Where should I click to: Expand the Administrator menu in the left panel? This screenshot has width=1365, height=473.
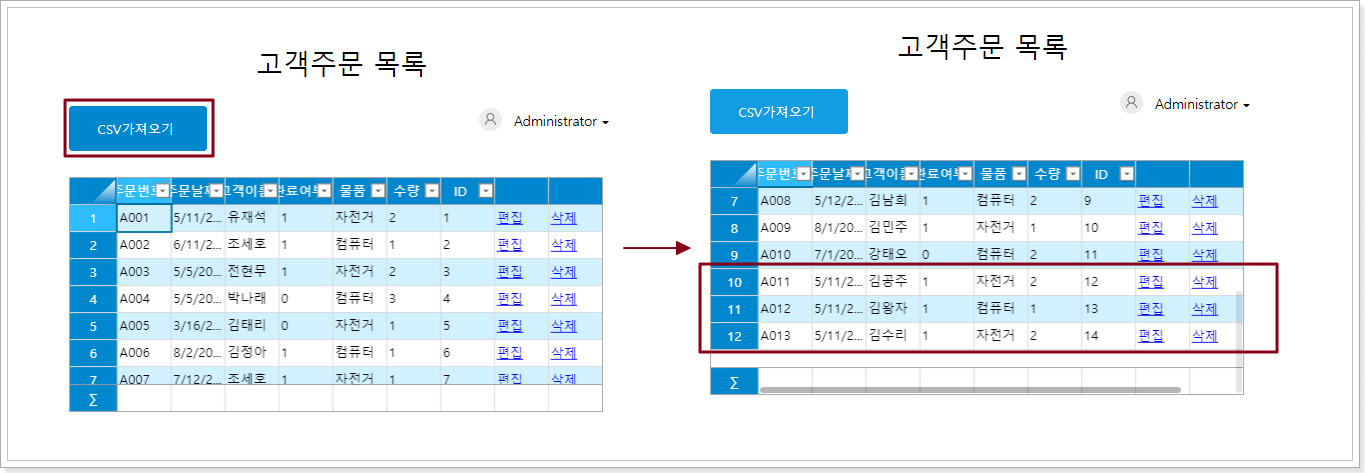561,121
